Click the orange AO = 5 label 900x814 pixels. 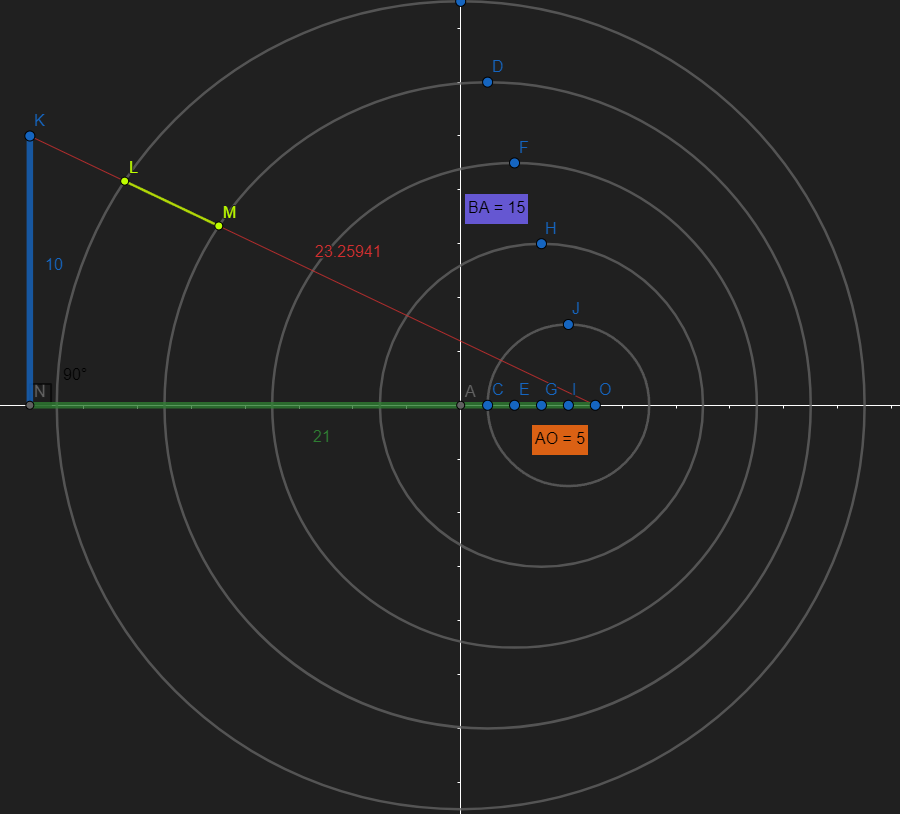pyautogui.click(x=560, y=438)
